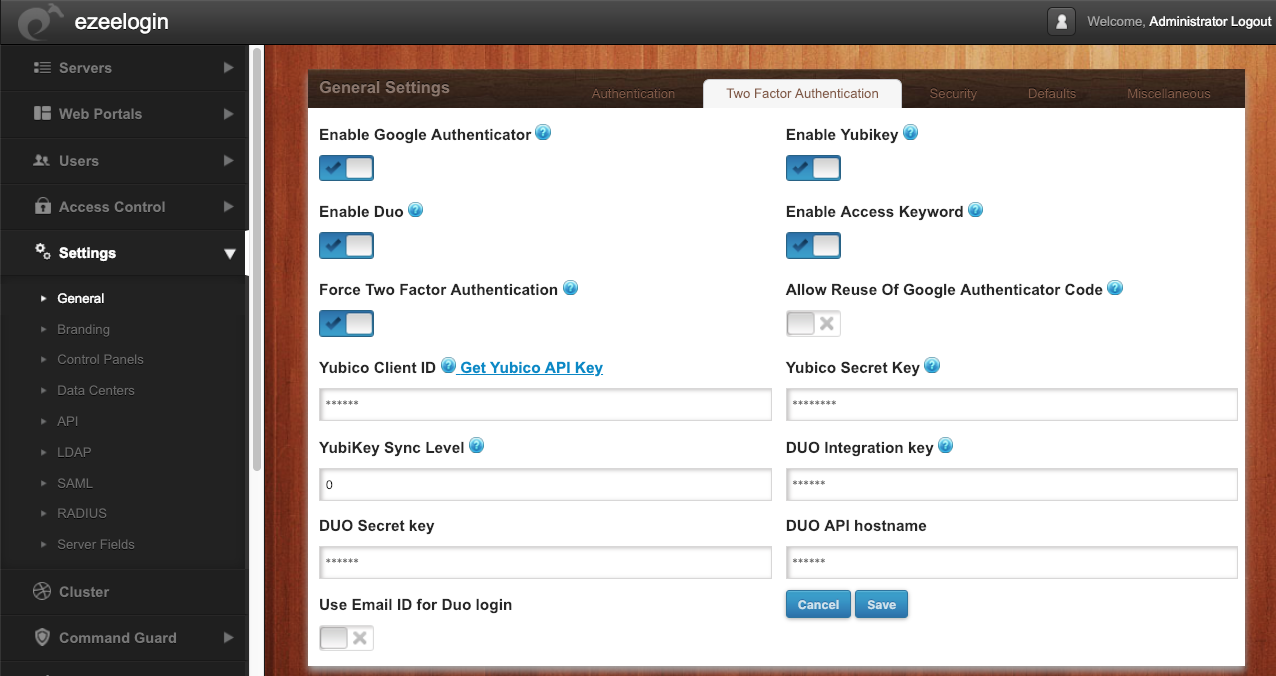The image size is (1276, 676).
Task: Click the Settings gears icon in sidebar
Action: tap(42, 252)
